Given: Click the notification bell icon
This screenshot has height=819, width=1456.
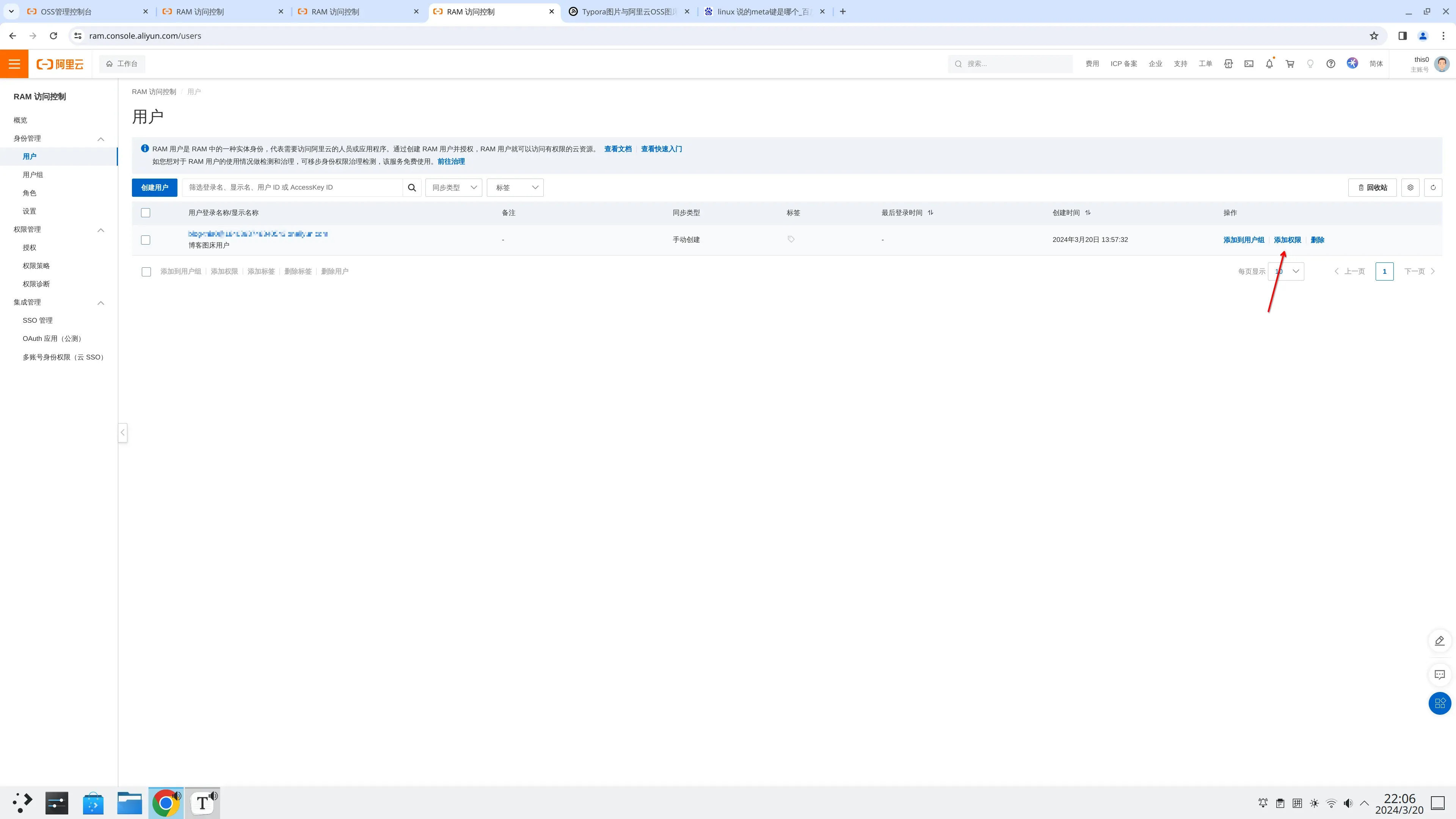Looking at the screenshot, I should pyautogui.click(x=1269, y=64).
